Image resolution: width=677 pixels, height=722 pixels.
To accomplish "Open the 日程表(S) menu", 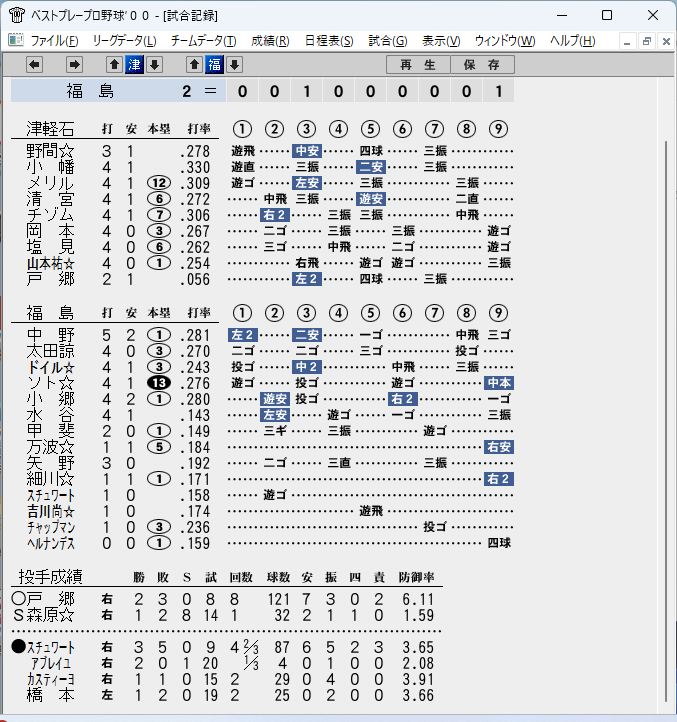I will click(x=329, y=41).
